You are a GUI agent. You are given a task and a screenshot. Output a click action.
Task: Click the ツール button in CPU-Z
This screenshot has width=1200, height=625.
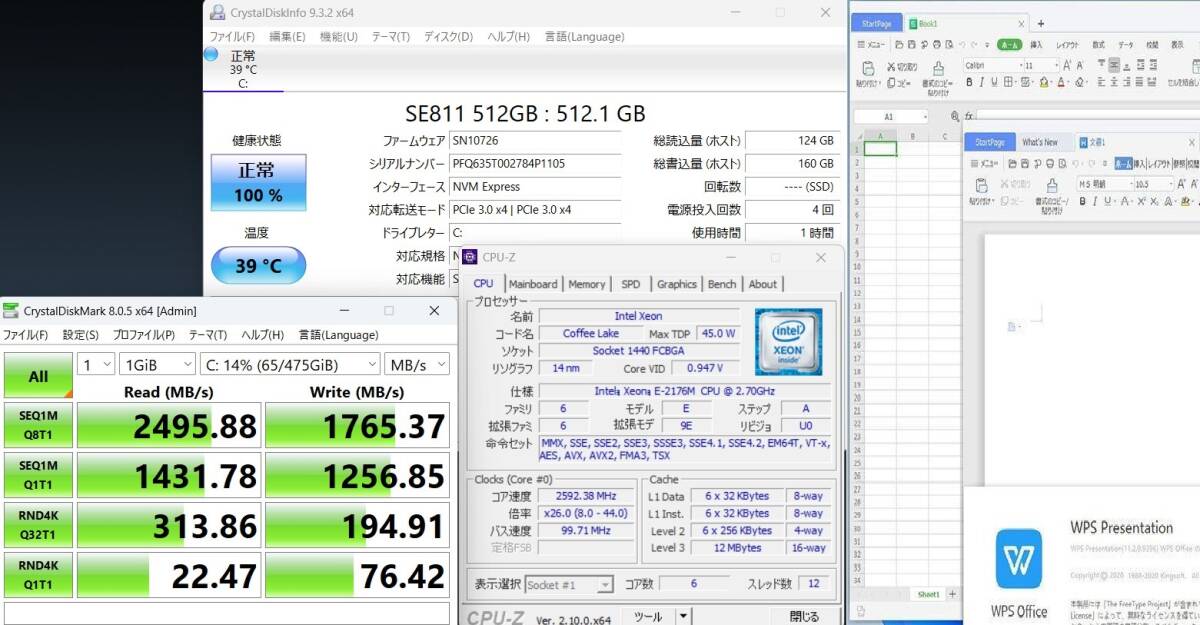647,617
